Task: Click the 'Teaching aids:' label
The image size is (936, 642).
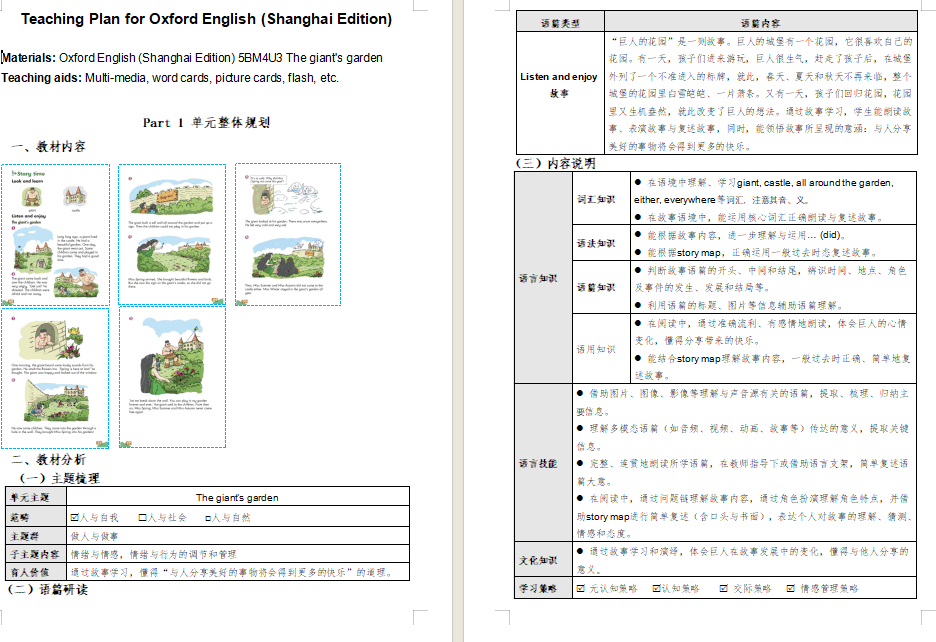Action: [x=42, y=78]
